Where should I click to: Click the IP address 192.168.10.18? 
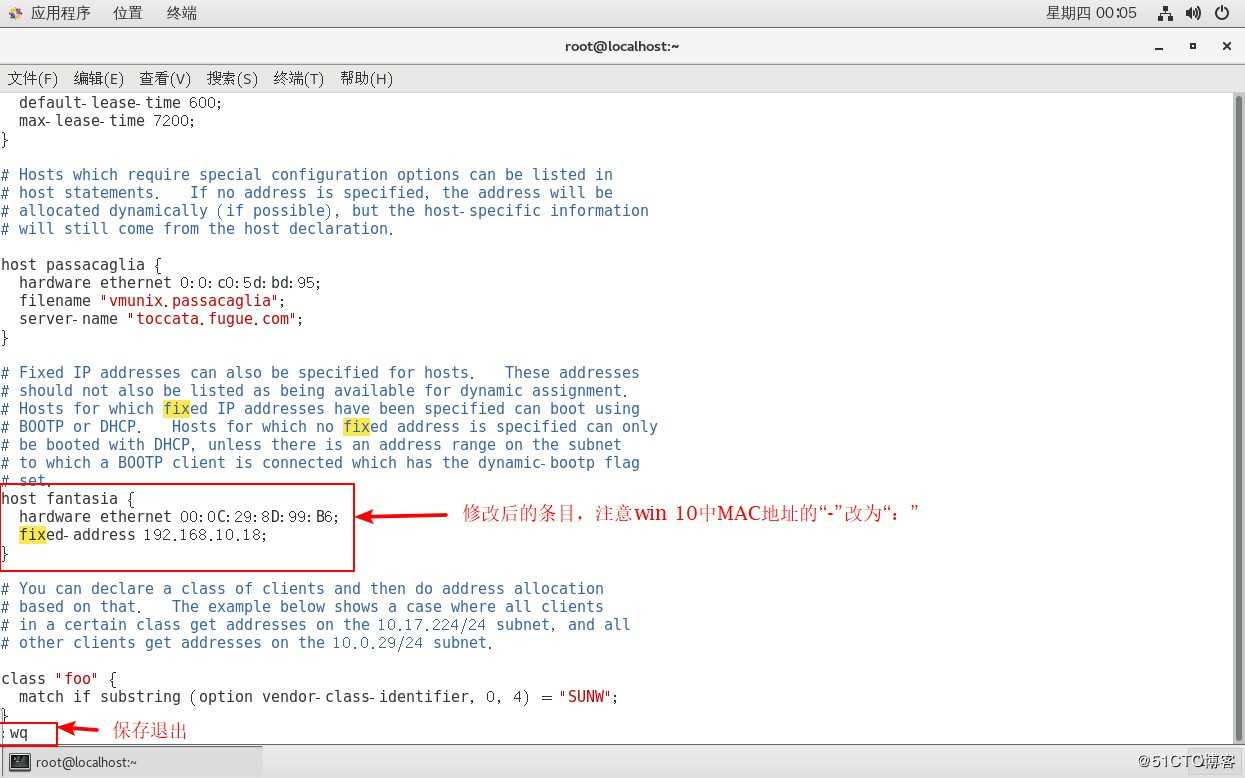pos(201,534)
